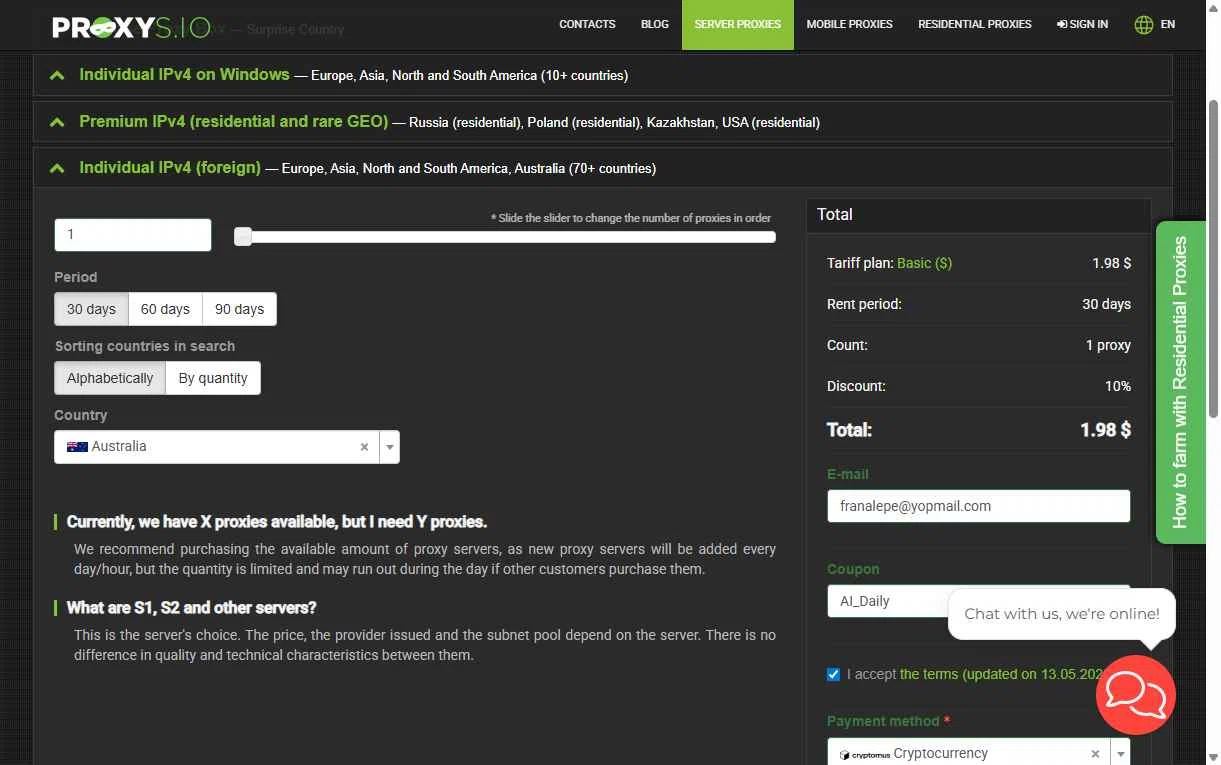Click Premium IPv4 residential heading
Screen dimensions: 1221x765
[234, 122]
